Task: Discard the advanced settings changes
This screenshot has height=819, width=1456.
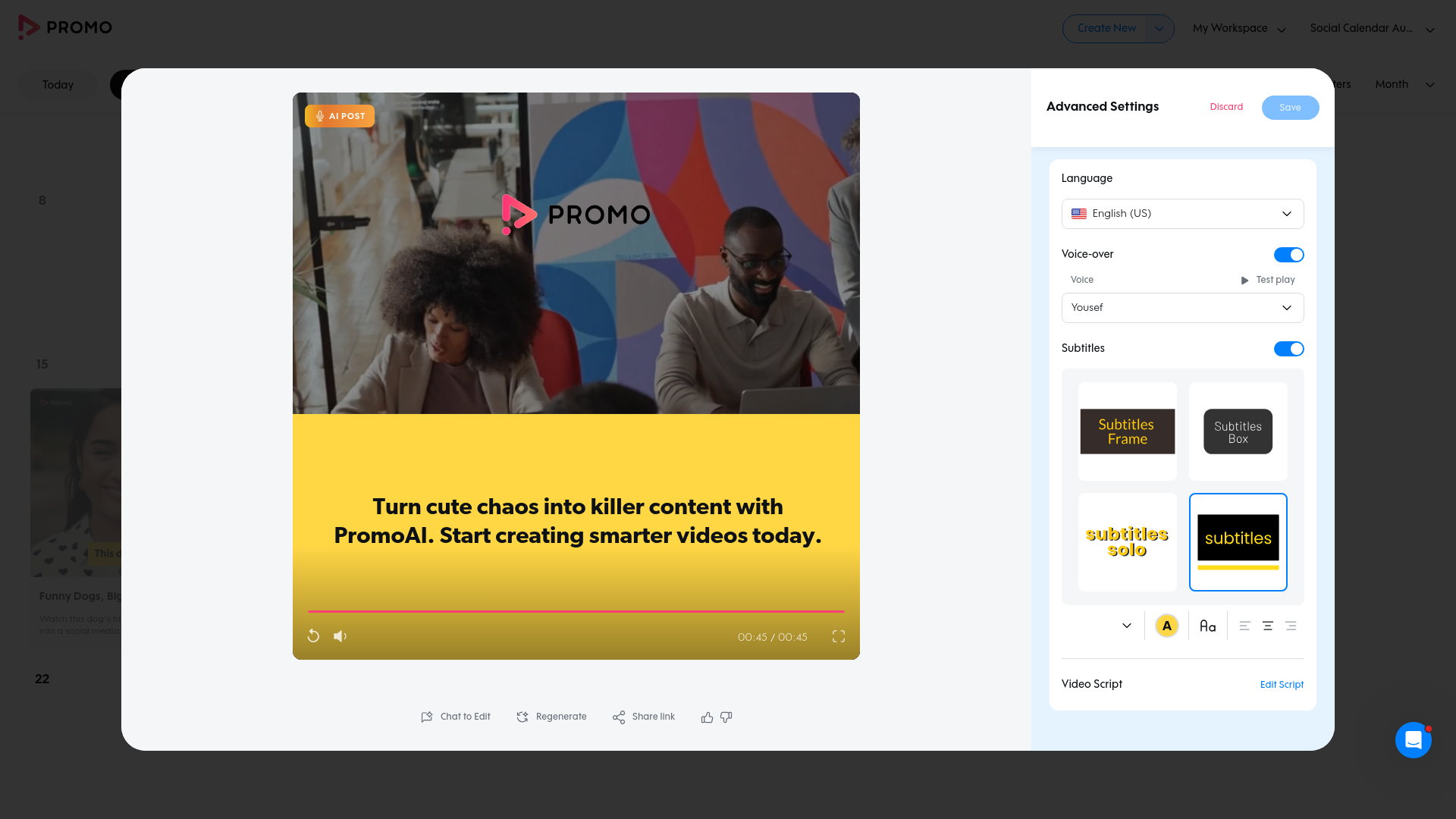Action: tap(1226, 107)
